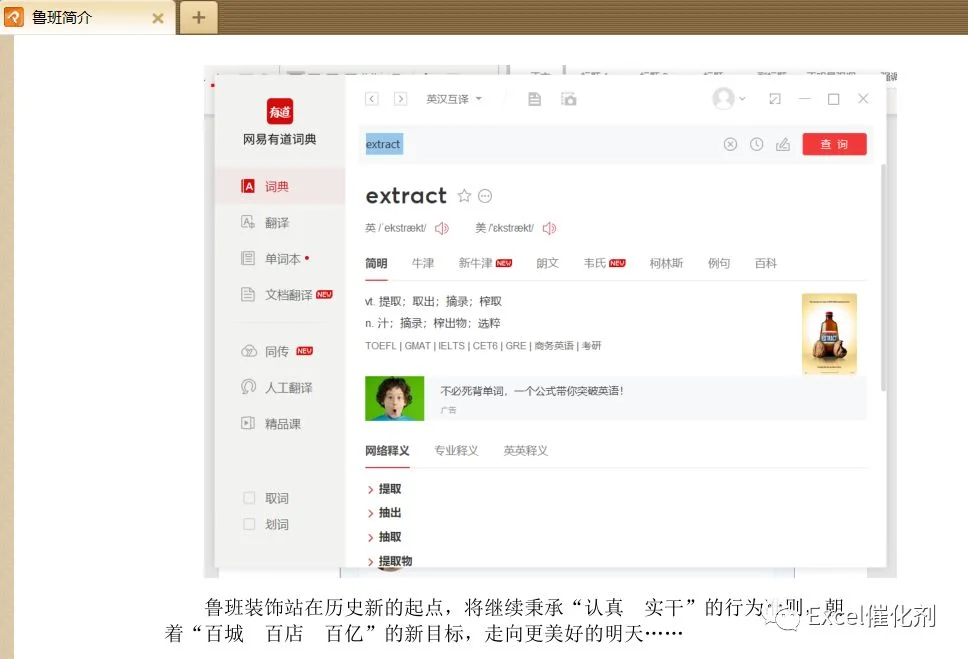Click the extract bottle poster thumbnail
This screenshot has height=659, width=968.
[x=829, y=334]
